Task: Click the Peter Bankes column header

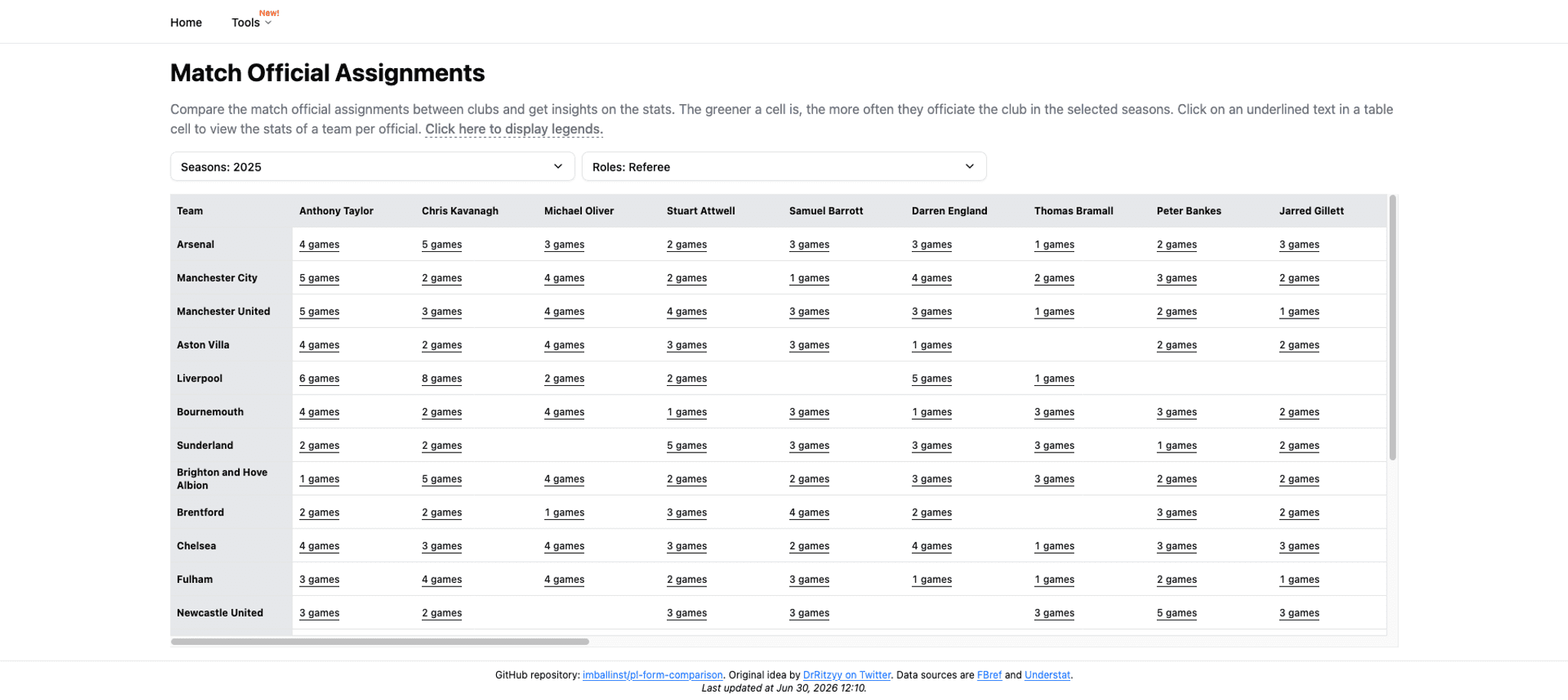Action: [x=1189, y=211]
